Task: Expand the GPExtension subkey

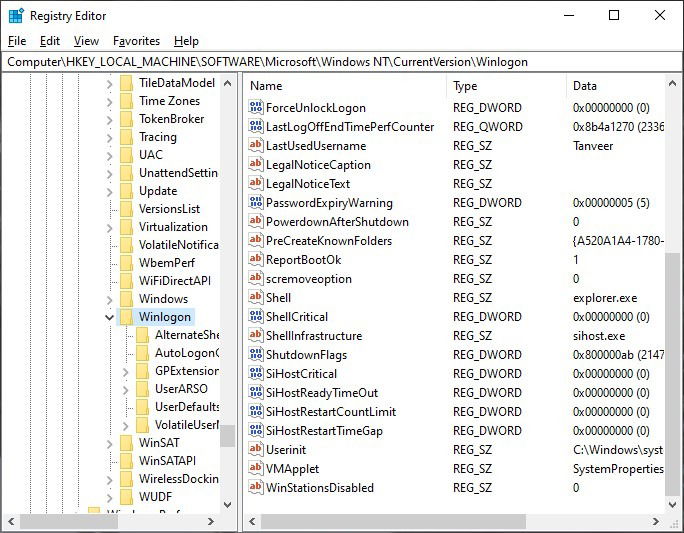Action: pos(126,371)
